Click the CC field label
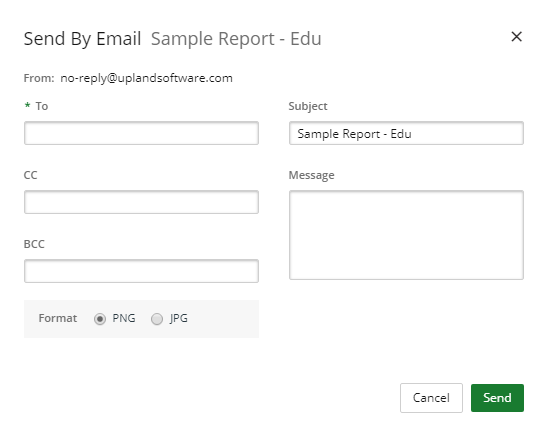Image resolution: width=550 pixels, height=438 pixels. point(31,175)
